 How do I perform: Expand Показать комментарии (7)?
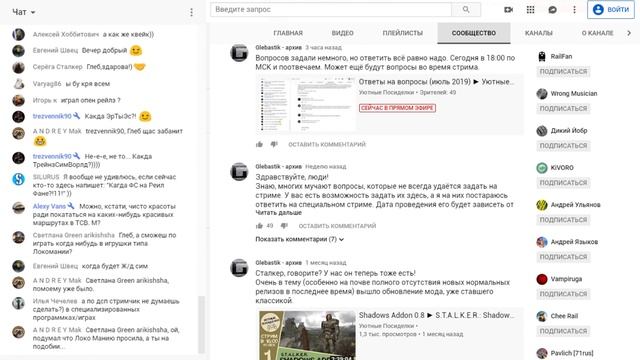point(300,239)
